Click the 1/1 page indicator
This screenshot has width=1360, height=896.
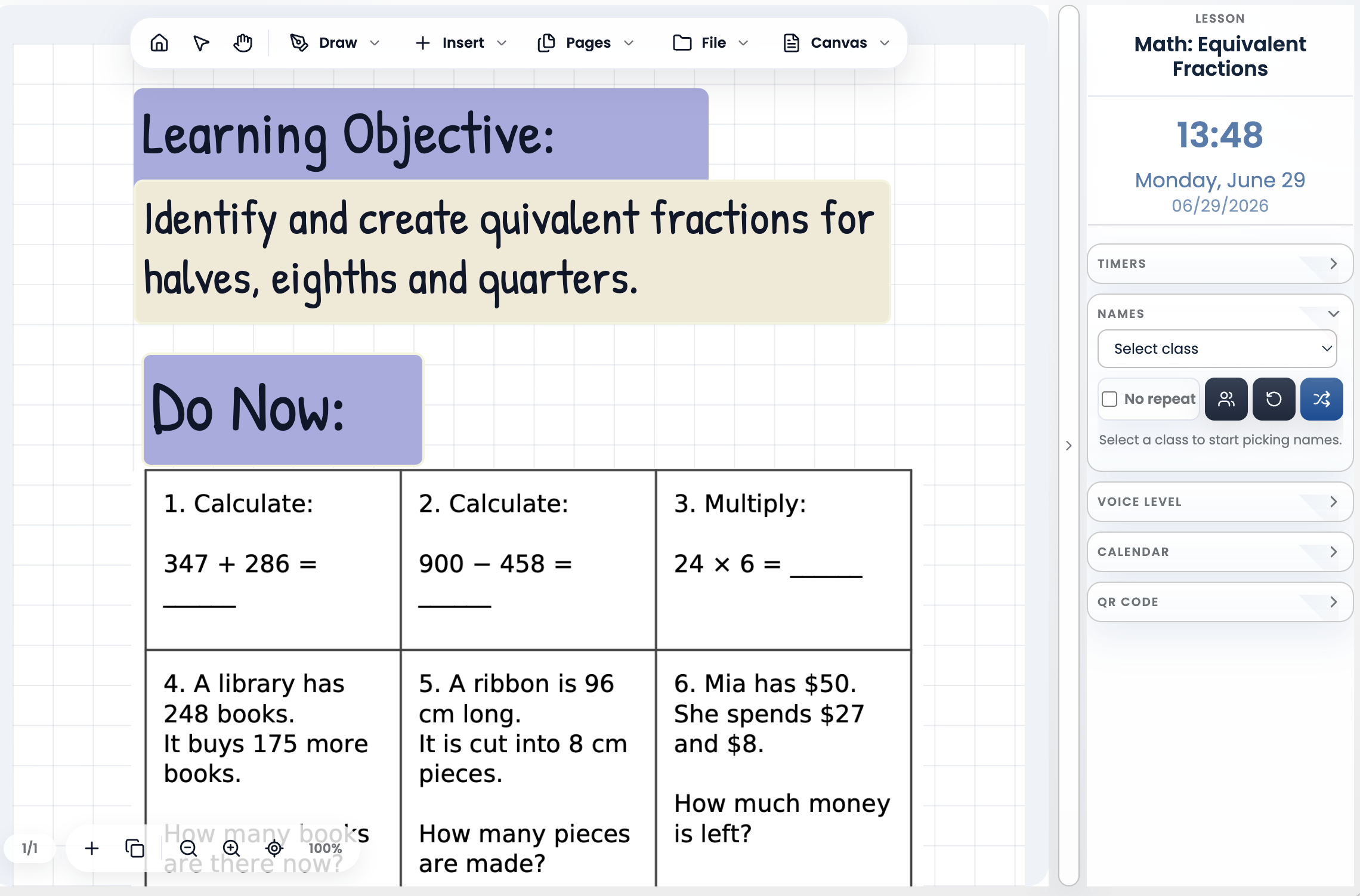pos(30,848)
